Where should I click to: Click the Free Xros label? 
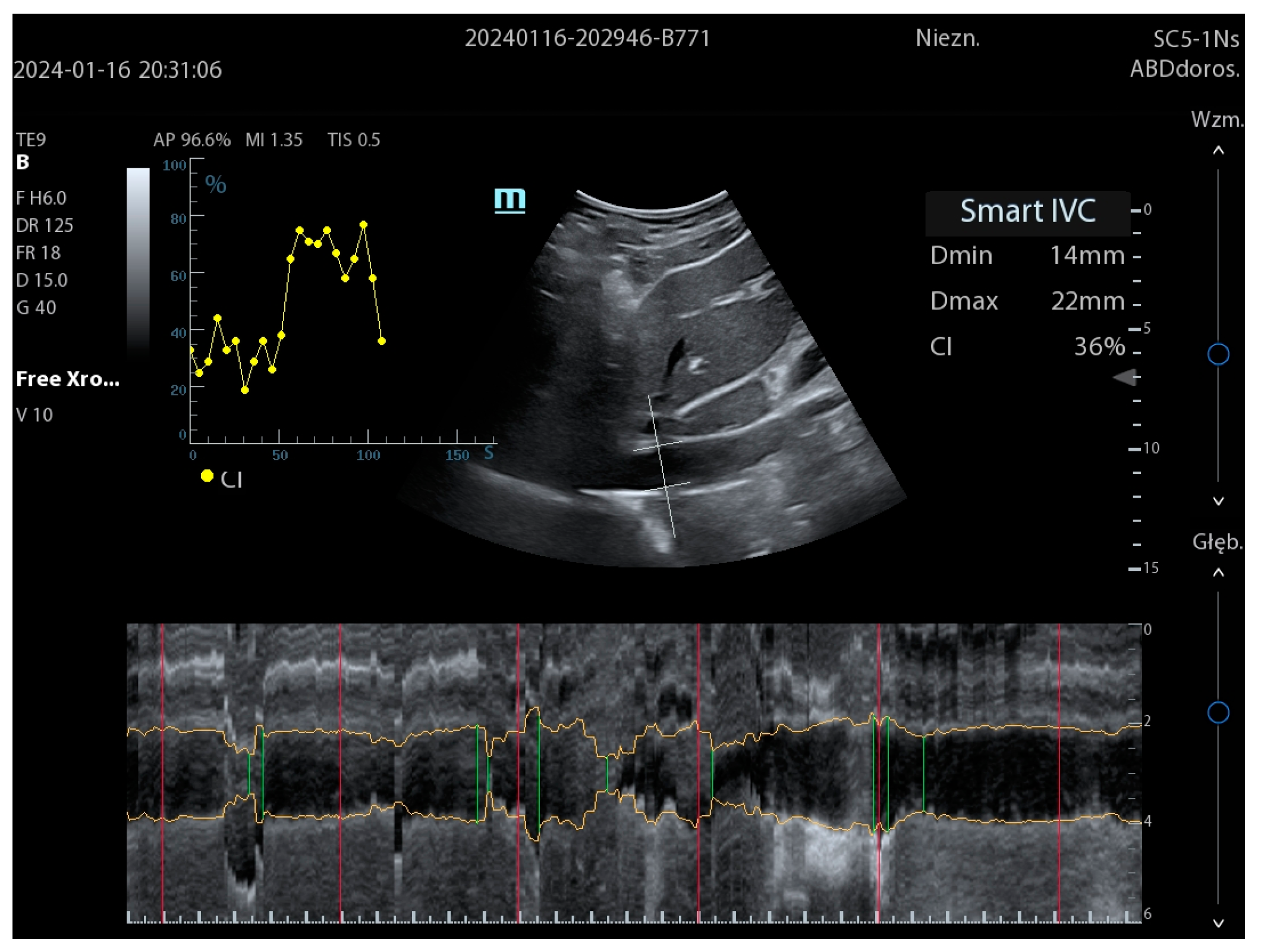67,379
